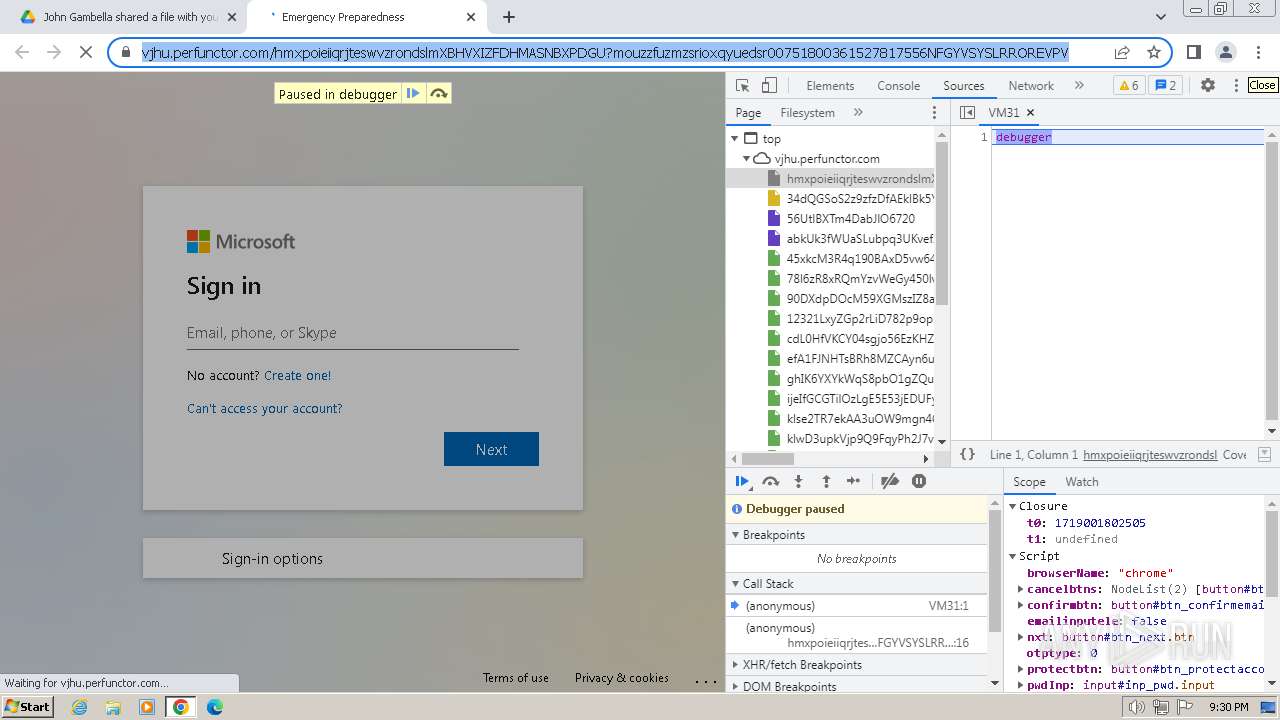Collapse the top frame tree node
Viewport: 1280px width, 720px height.
point(735,139)
